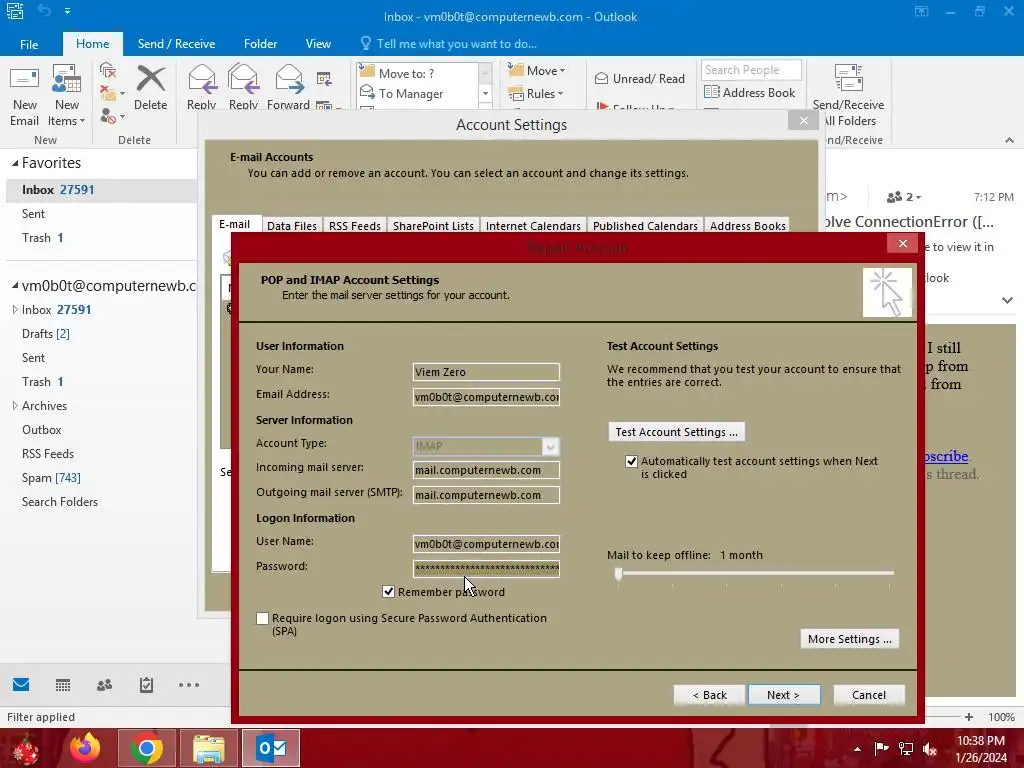
Task: Collapse the vm0b0t@computernewb account tree
Action: 14,286
